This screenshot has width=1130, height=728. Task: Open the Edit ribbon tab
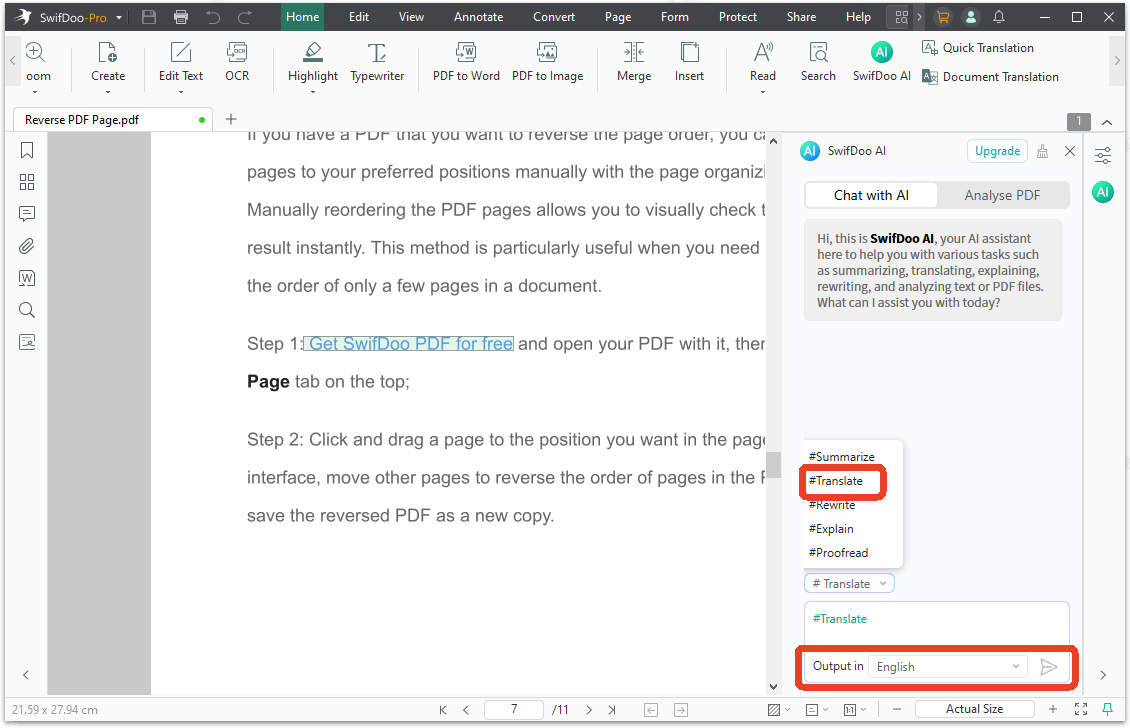pos(359,17)
